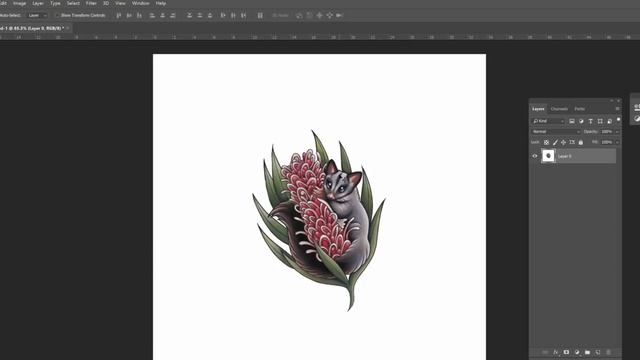This screenshot has width=640, height=360.
Task: Click link layers icon
Action: (545, 352)
